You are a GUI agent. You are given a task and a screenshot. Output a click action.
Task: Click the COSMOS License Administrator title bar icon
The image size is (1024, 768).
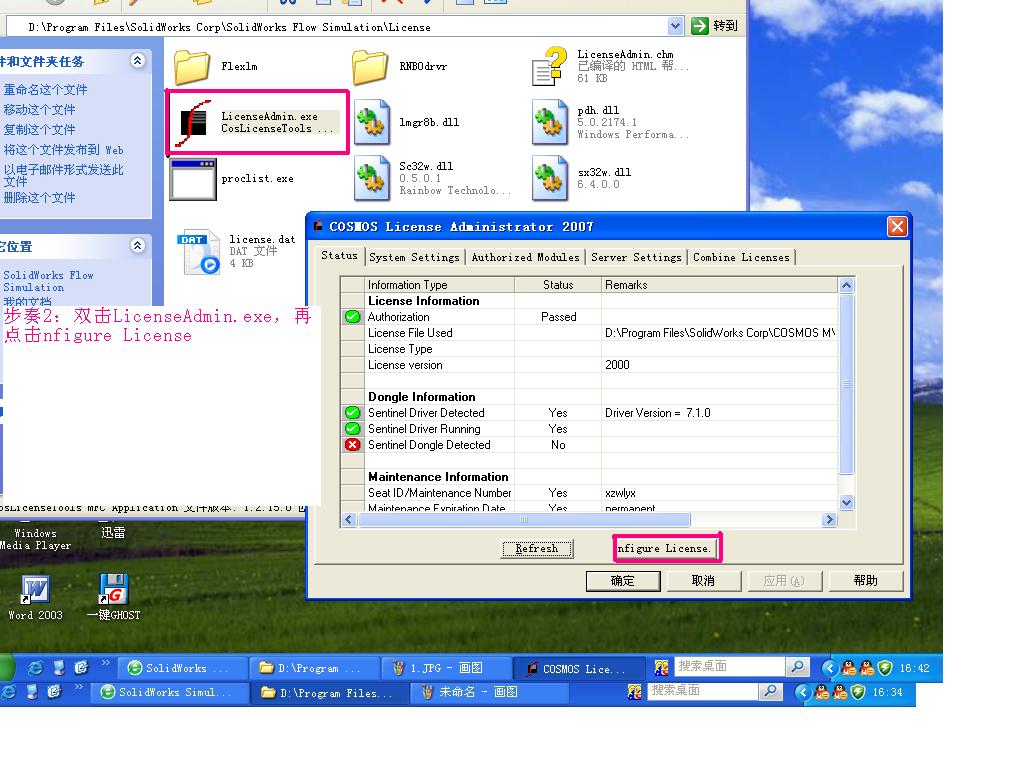[319, 227]
